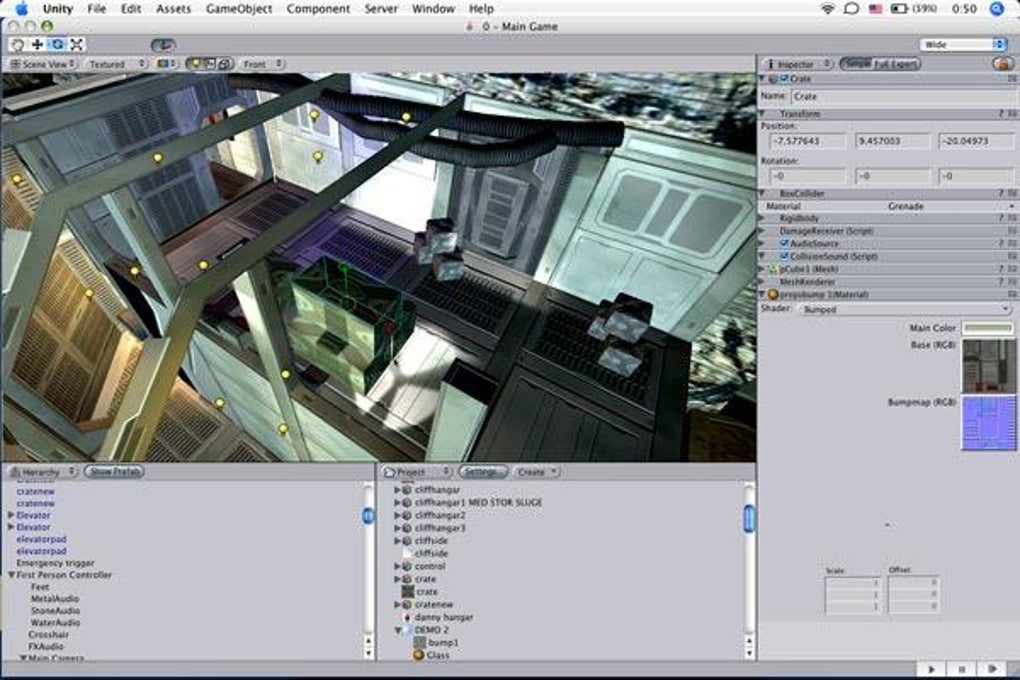Image resolution: width=1020 pixels, height=680 pixels.
Task: Click the Main Color swatch
Action: tap(988, 328)
